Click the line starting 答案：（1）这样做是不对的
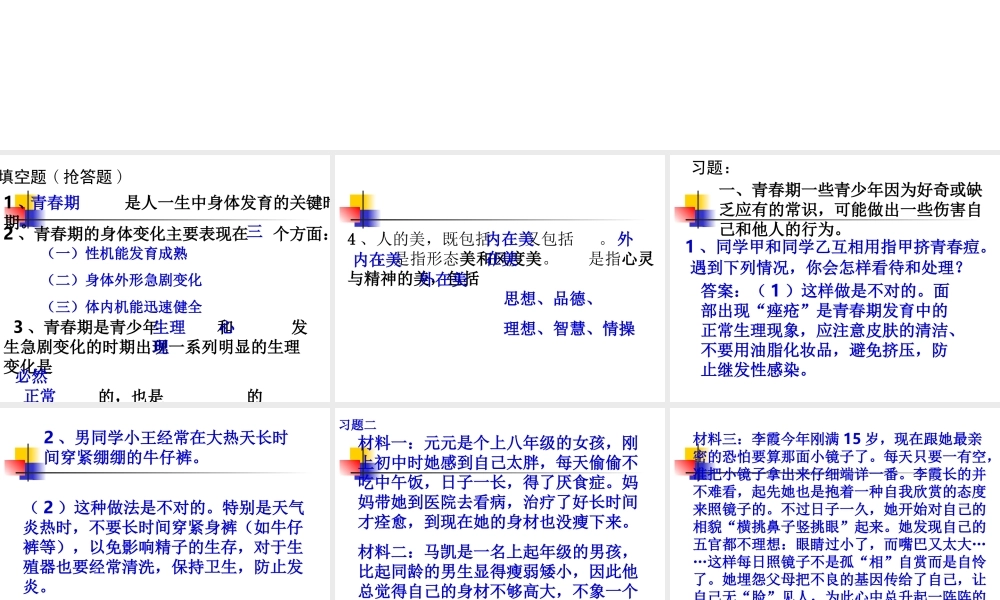Image resolution: width=1000 pixels, height=600 pixels. pyautogui.click(x=825, y=291)
